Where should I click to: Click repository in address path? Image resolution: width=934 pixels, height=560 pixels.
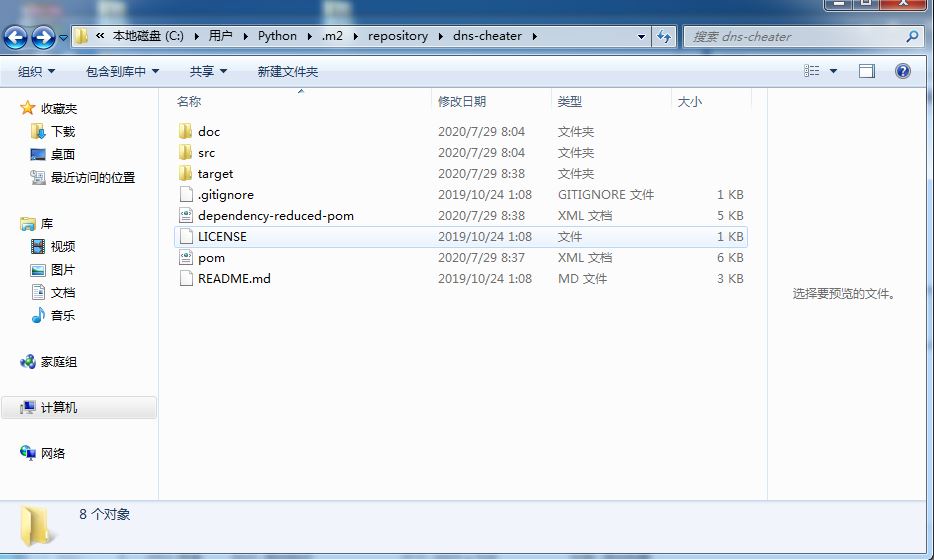coord(398,36)
